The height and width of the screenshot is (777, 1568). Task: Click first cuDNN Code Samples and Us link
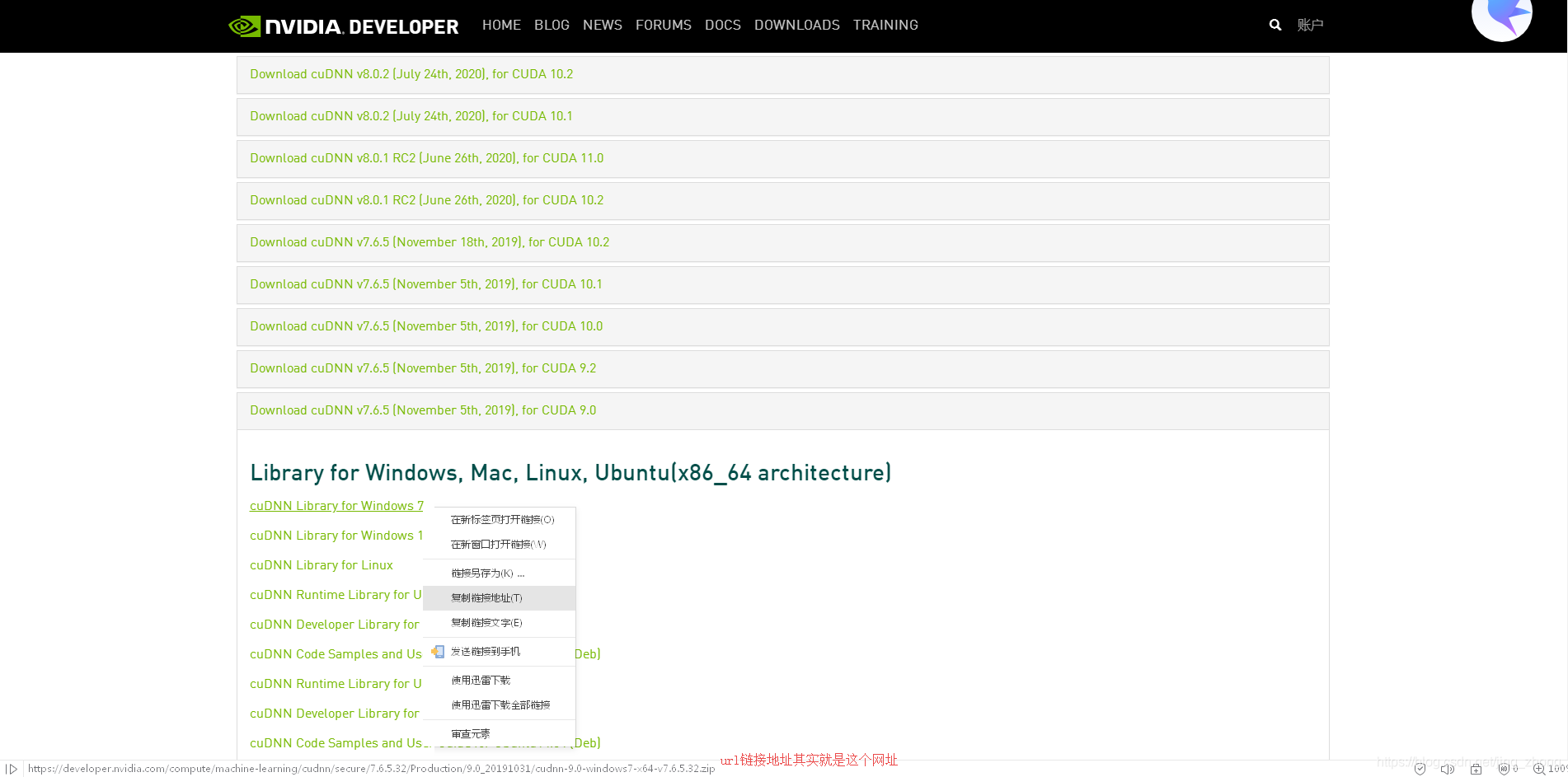coord(336,654)
